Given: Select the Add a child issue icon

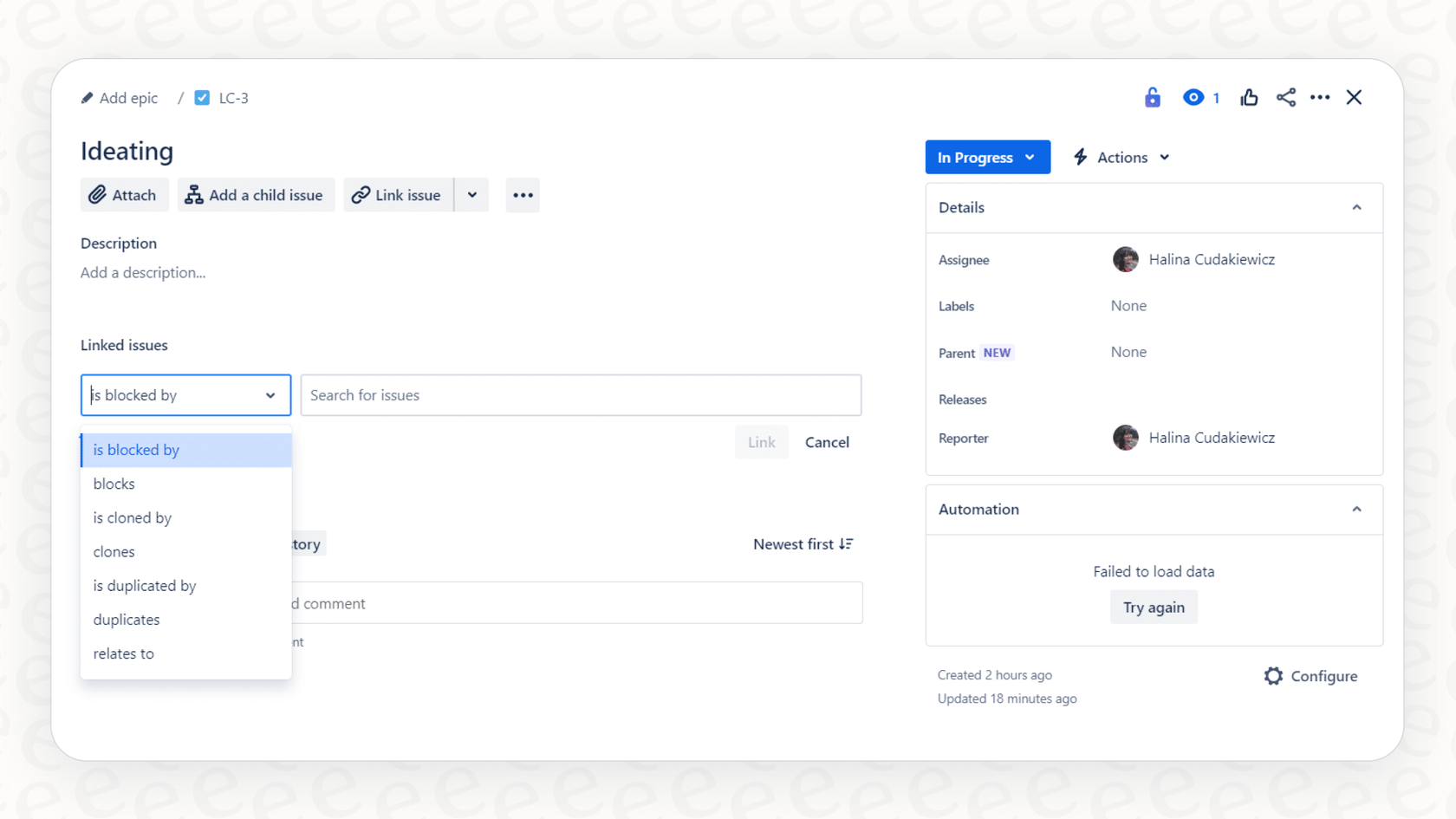Looking at the screenshot, I should 194,195.
